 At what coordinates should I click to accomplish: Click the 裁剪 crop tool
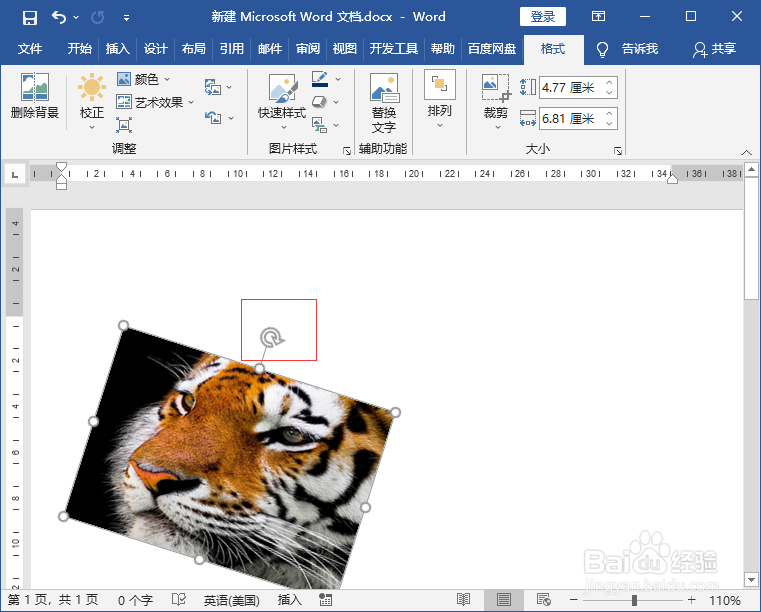coord(496,102)
